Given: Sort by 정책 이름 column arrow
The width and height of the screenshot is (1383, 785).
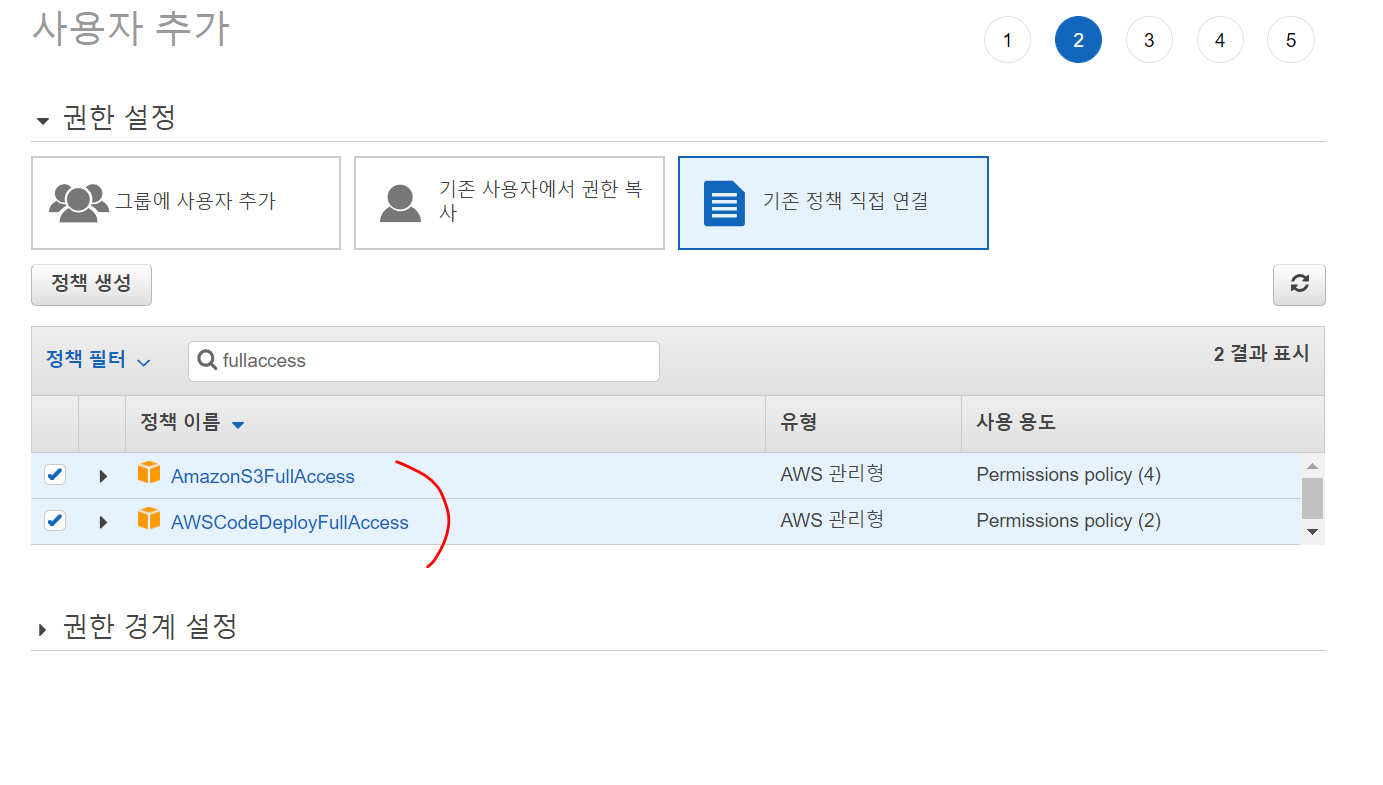Looking at the screenshot, I should 238,425.
